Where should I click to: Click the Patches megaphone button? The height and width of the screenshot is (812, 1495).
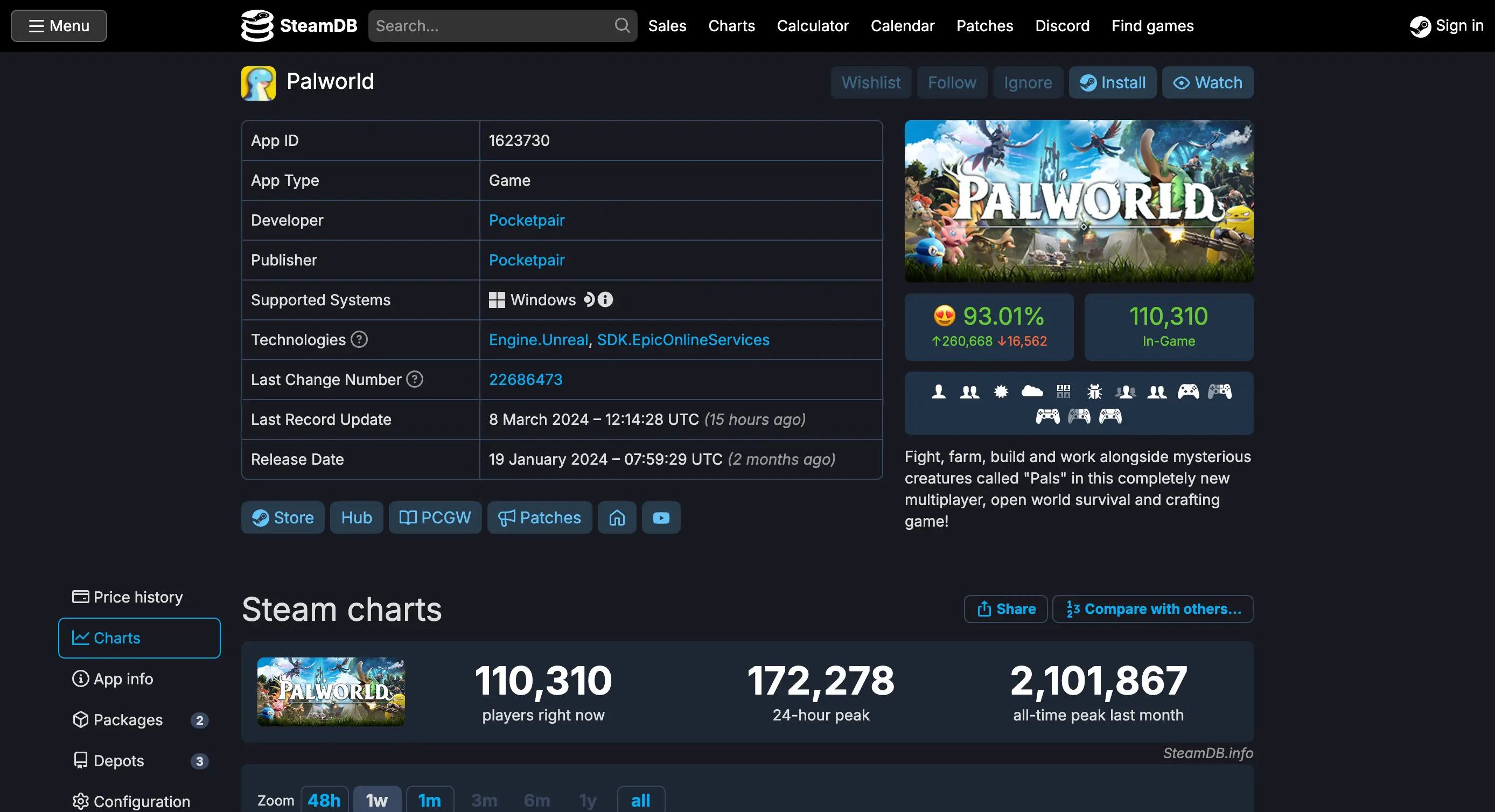(x=539, y=517)
